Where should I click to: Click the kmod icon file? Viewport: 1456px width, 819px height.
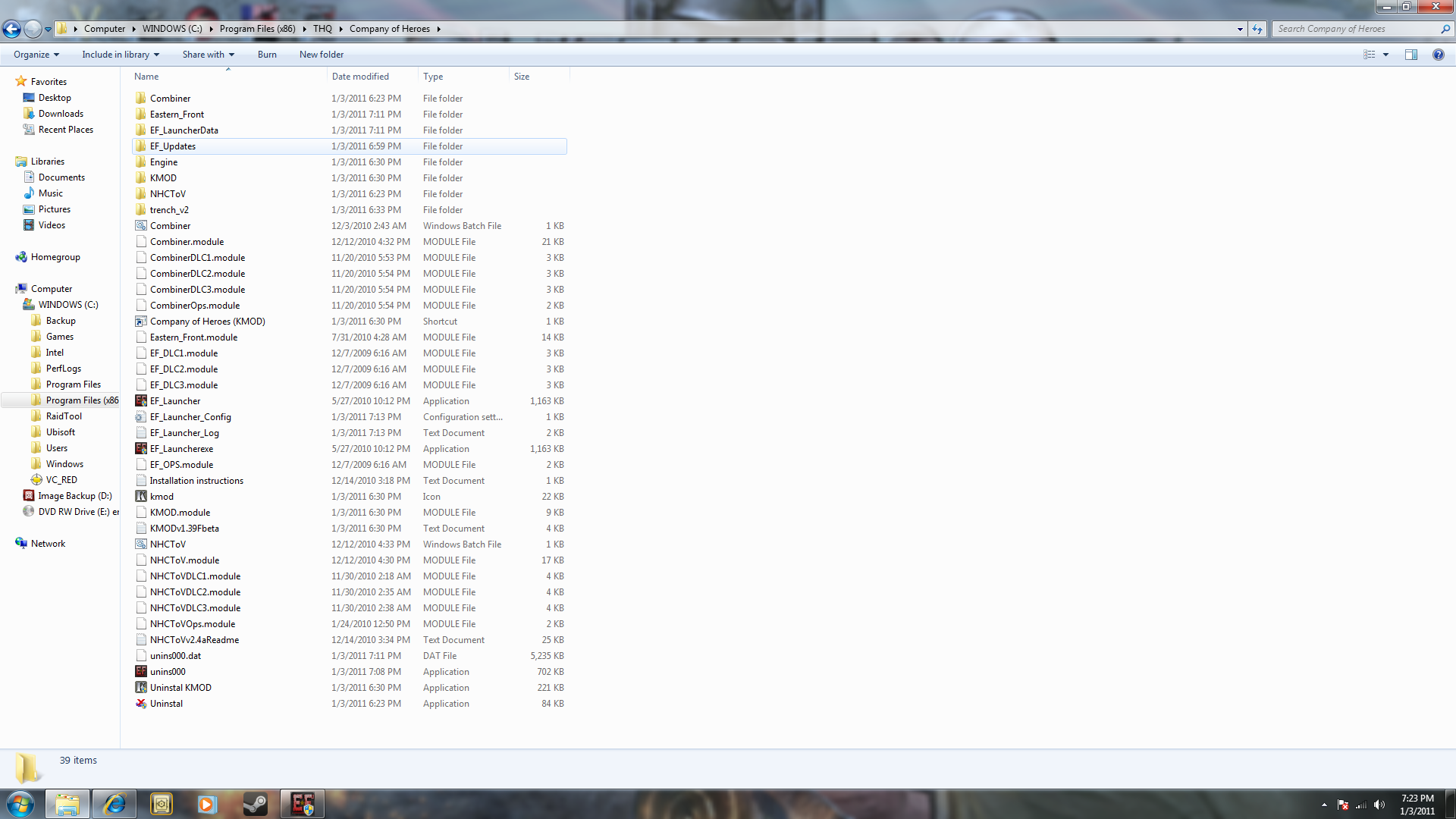point(141,497)
